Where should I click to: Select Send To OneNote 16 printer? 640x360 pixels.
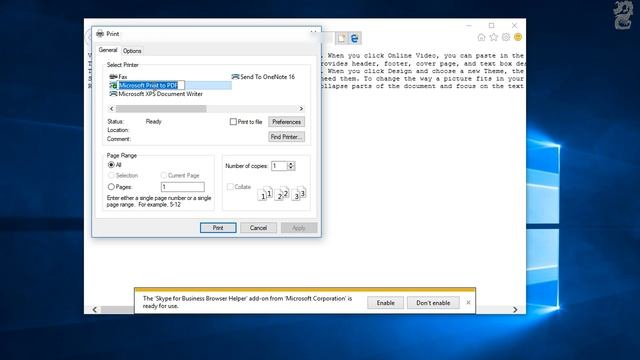click(x=263, y=77)
